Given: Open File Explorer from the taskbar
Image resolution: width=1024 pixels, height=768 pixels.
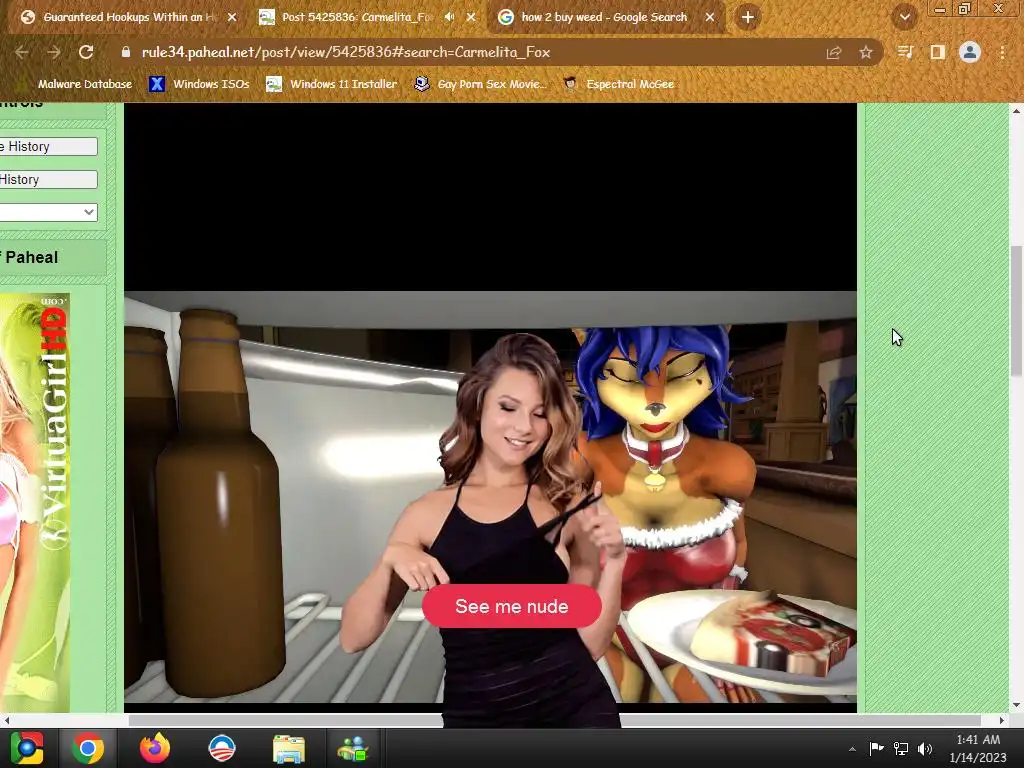Looking at the screenshot, I should point(288,749).
